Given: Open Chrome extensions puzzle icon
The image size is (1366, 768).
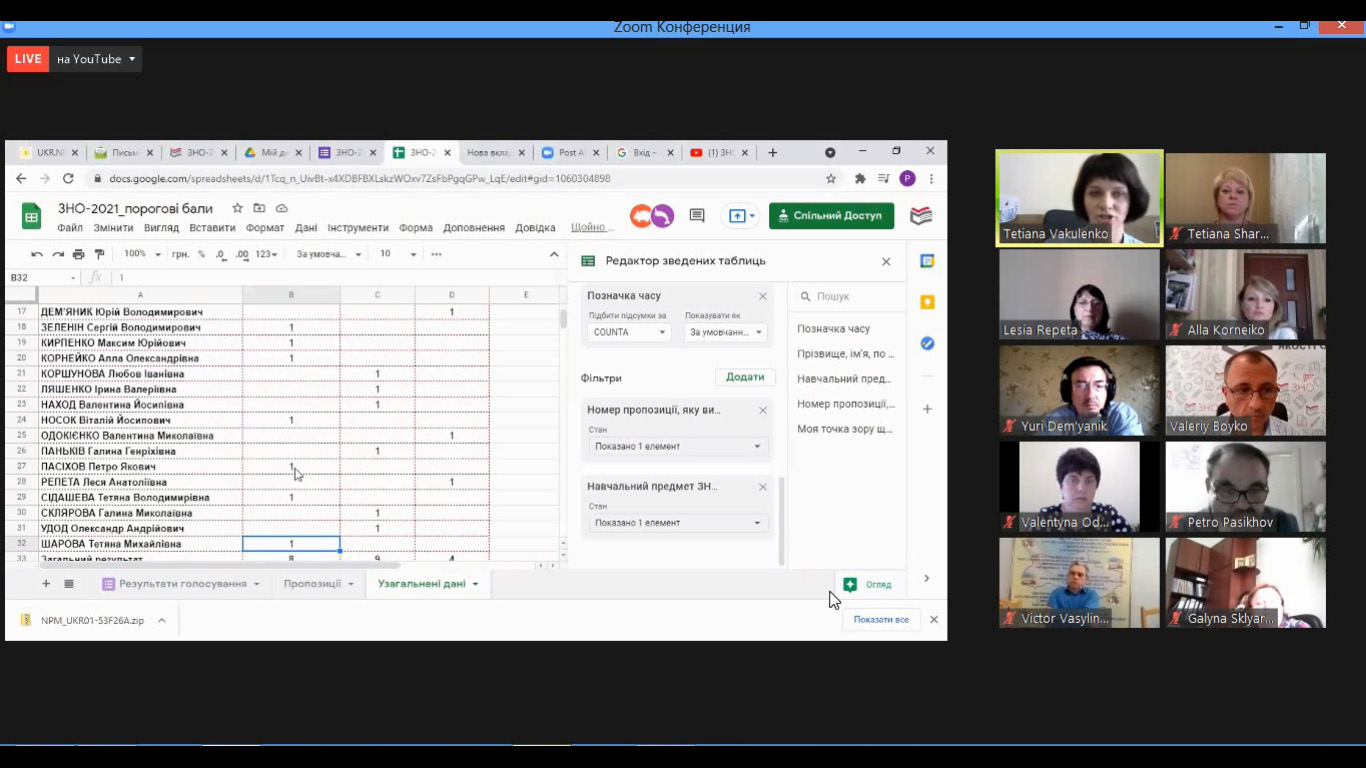Looking at the screenshot, I should point(859,179).
